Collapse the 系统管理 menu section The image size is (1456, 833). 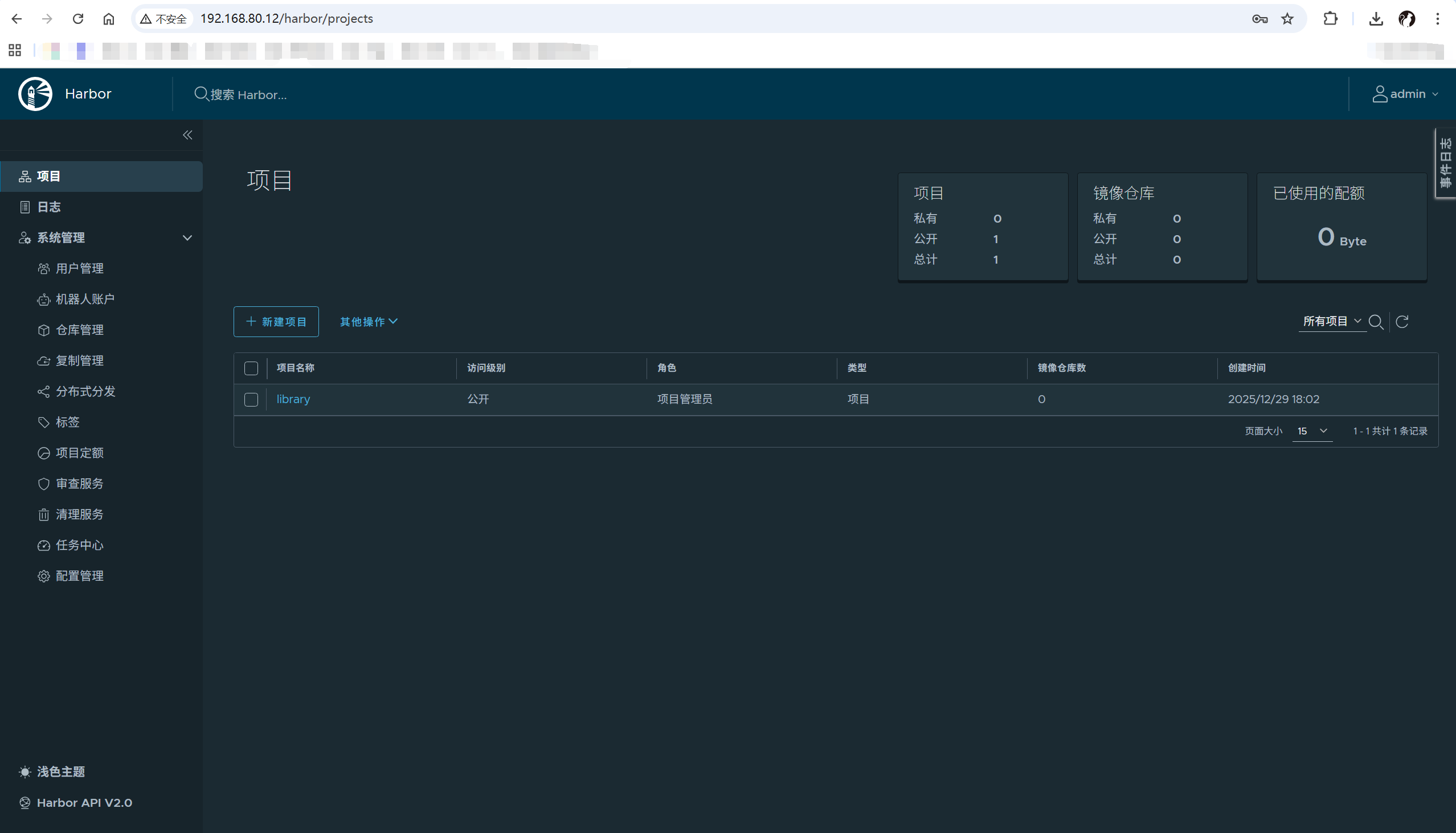(x=187, y=237)
